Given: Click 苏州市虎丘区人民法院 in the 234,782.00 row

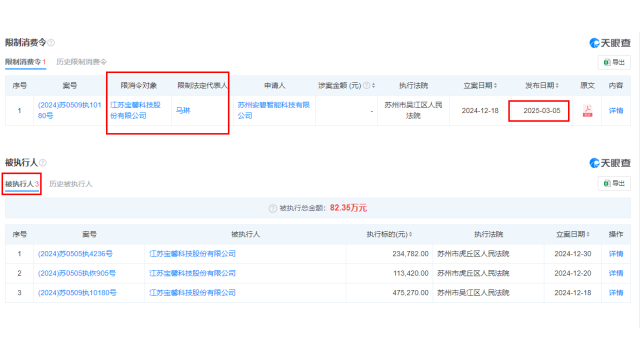Looking at the screenshot, I should pos(473,254).
